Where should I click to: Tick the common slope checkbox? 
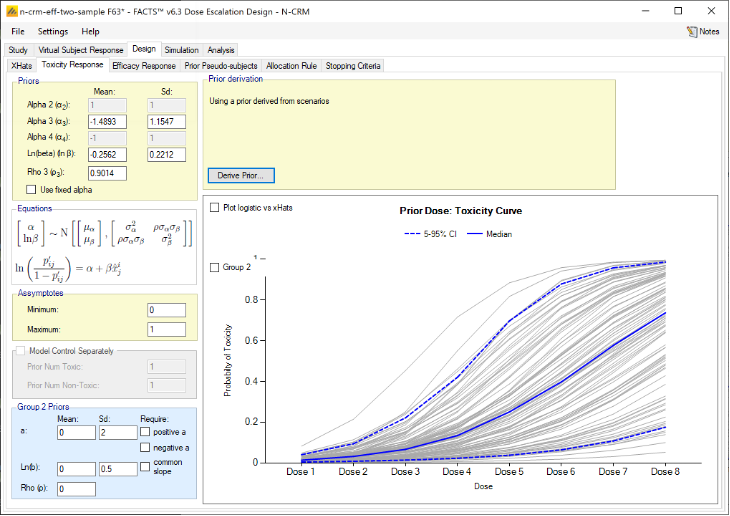[x=146, y=465]
